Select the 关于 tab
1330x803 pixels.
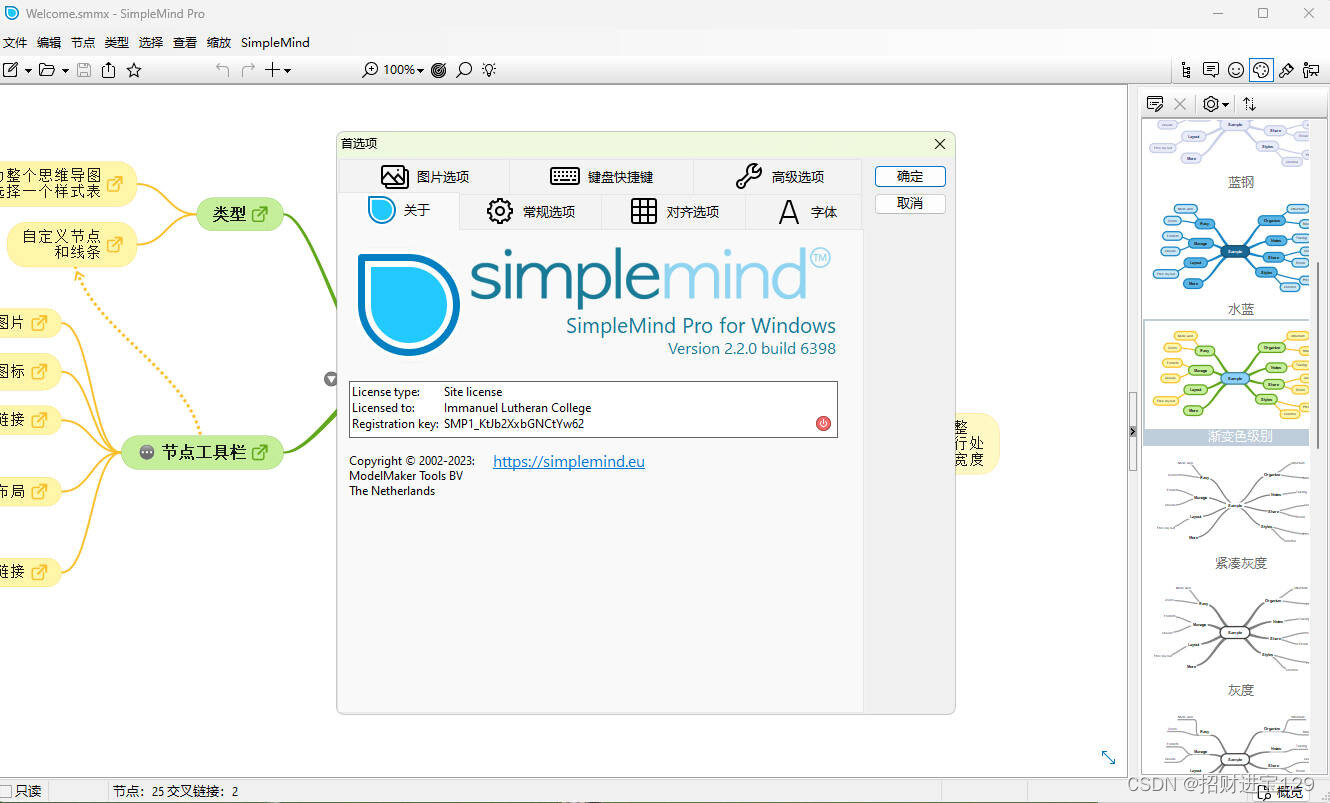coord(399,211)
